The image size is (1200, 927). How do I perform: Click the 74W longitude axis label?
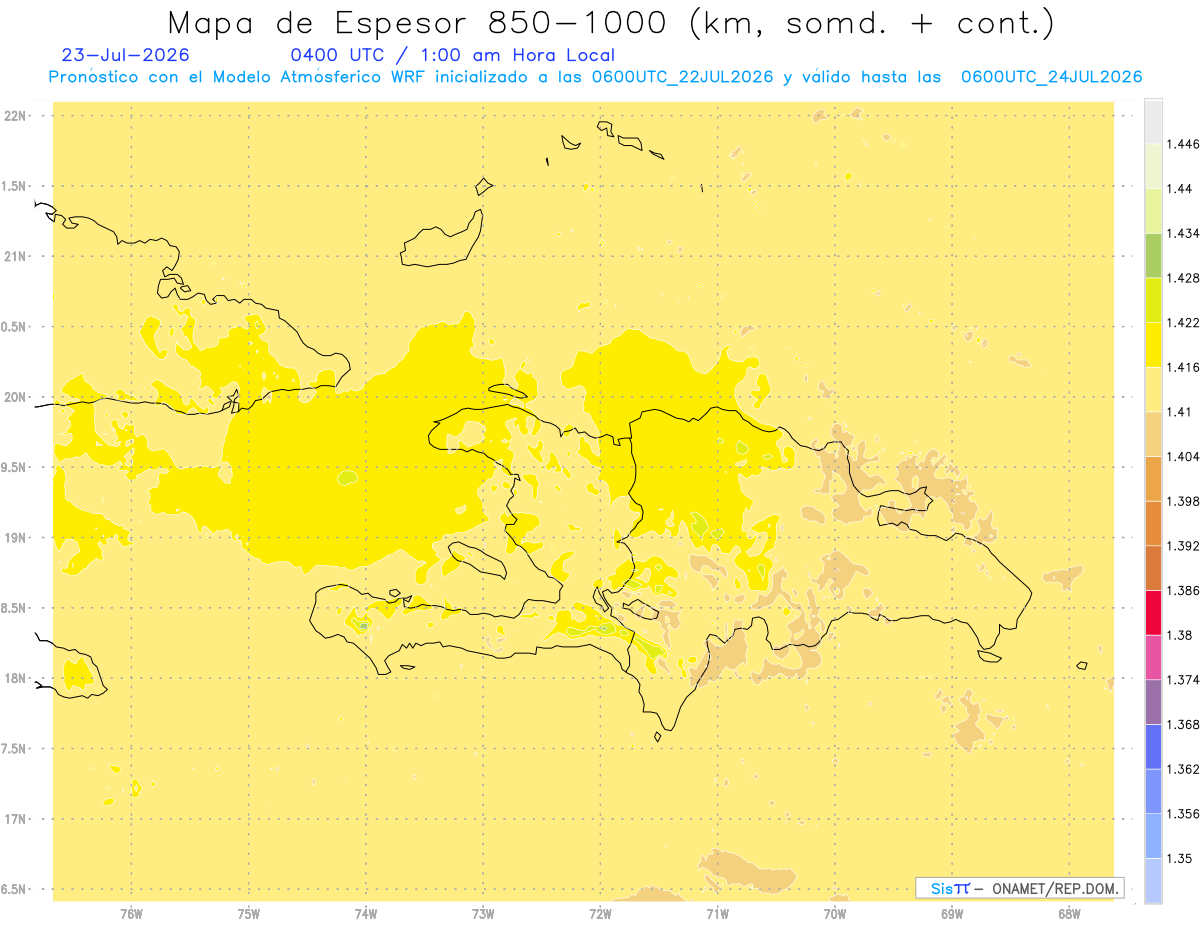[365, 913]
